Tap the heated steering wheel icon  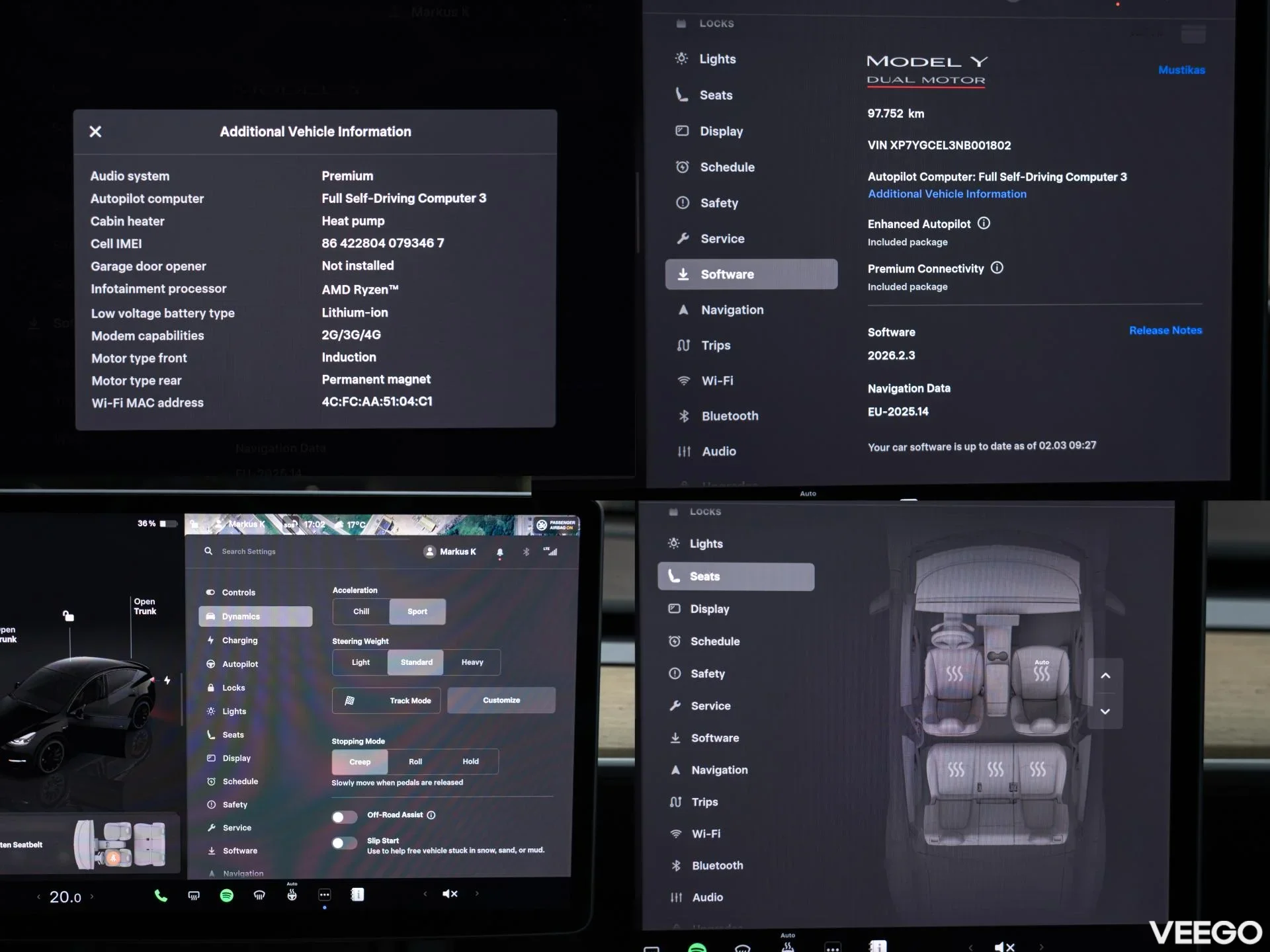point(292,895)
